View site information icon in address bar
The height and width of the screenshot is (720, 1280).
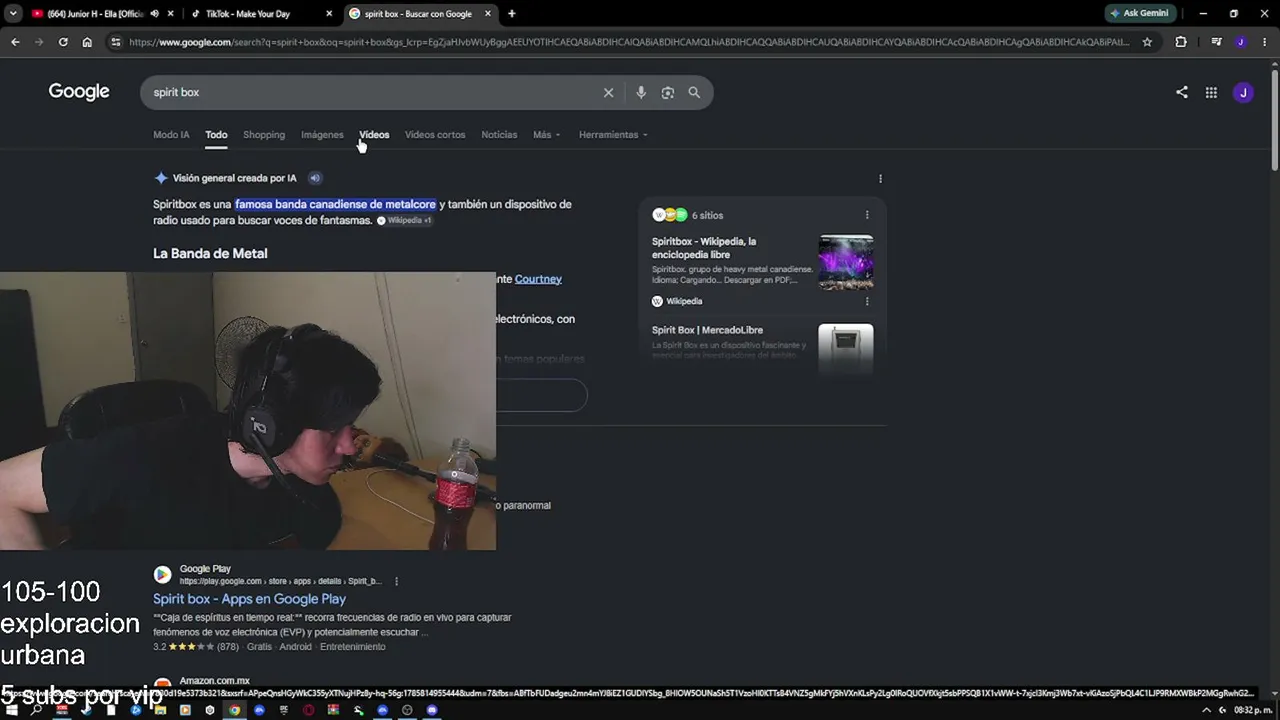tap(116, 42)
